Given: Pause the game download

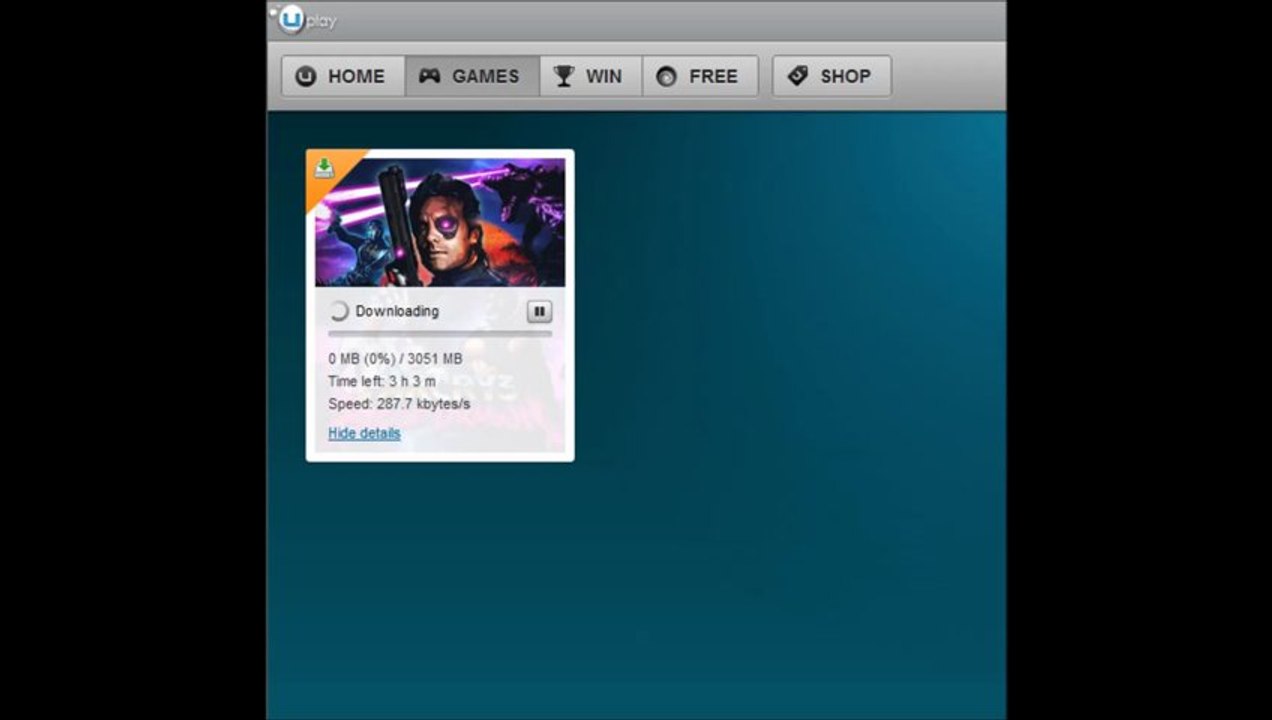Looking at the screenshot, I should (x=539, y=311).
